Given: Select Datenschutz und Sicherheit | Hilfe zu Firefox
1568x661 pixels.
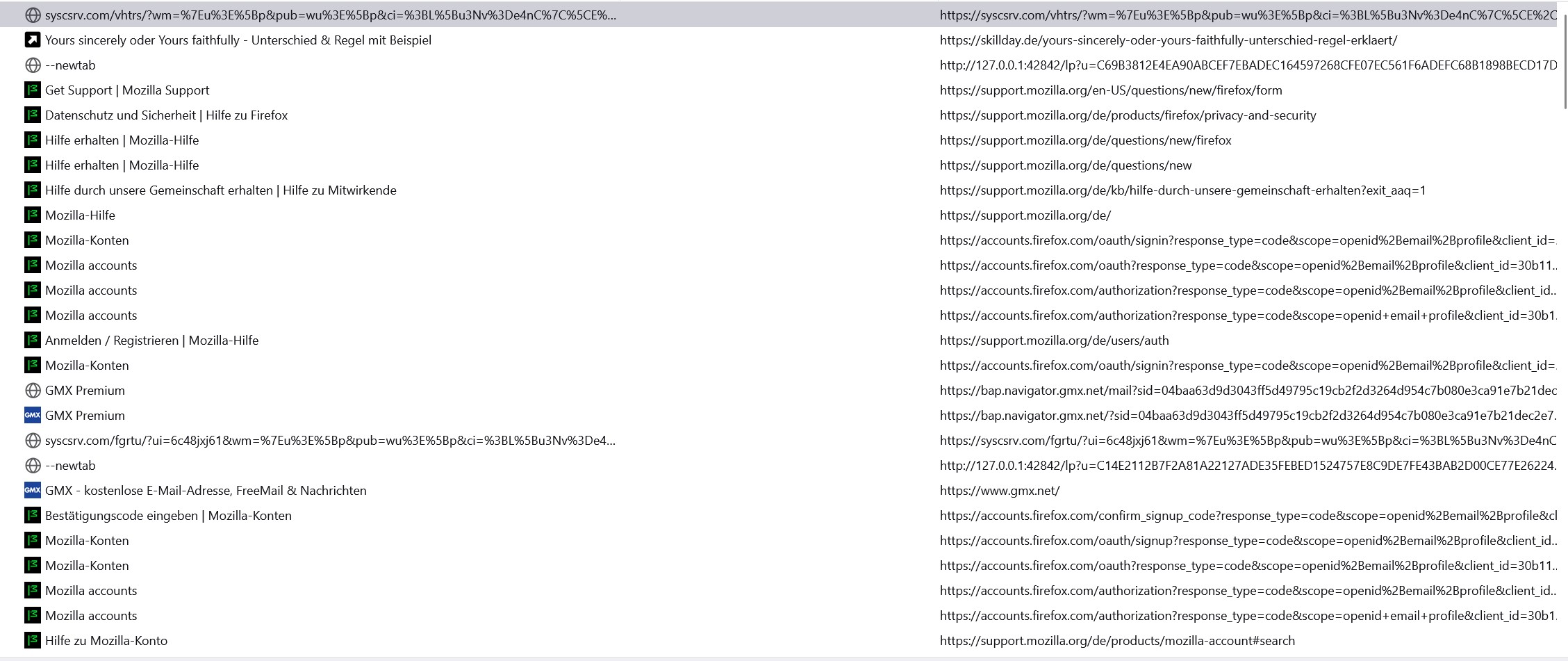Looking at the screenshot, I should click(167, 115).
